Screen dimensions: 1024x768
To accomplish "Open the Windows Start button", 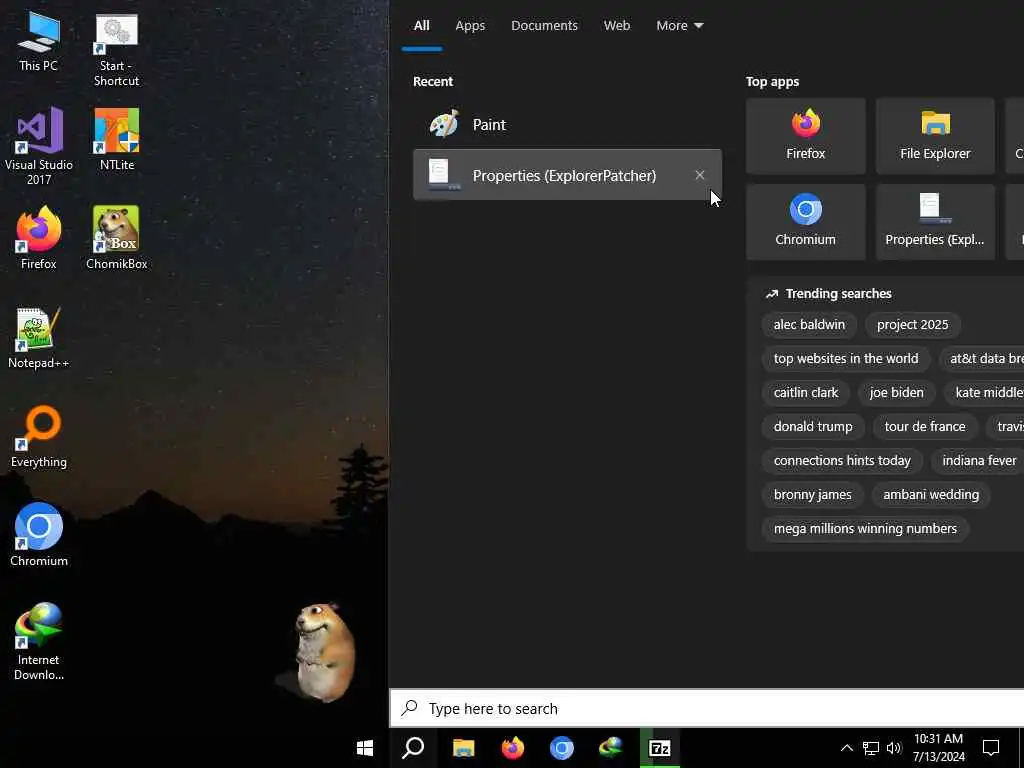I will (x=365, y=748).
